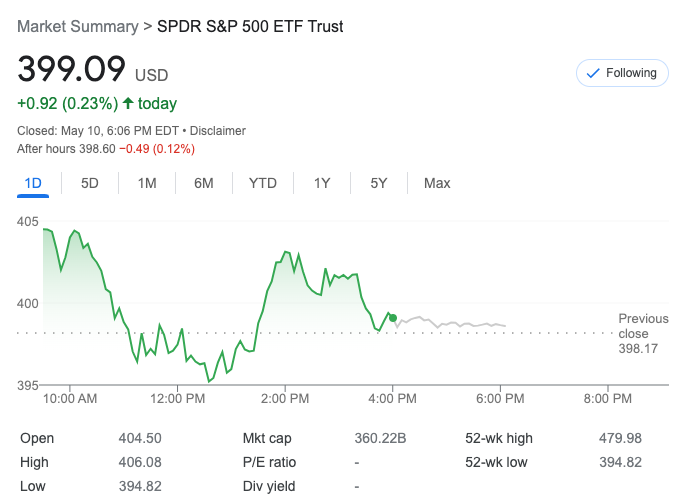Switch to the 5D tab
The width and height of the screenshot is (691, 504).
click(90, 183)
